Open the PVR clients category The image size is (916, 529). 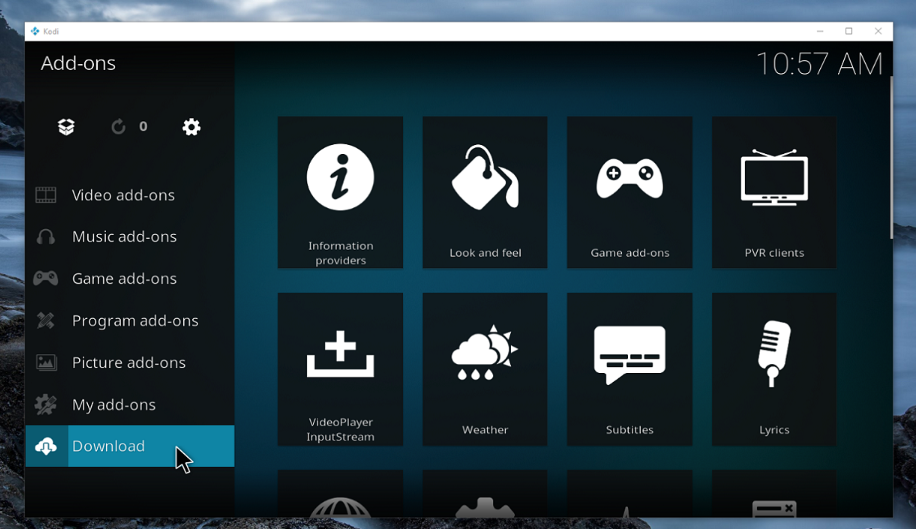coord(774,192)
